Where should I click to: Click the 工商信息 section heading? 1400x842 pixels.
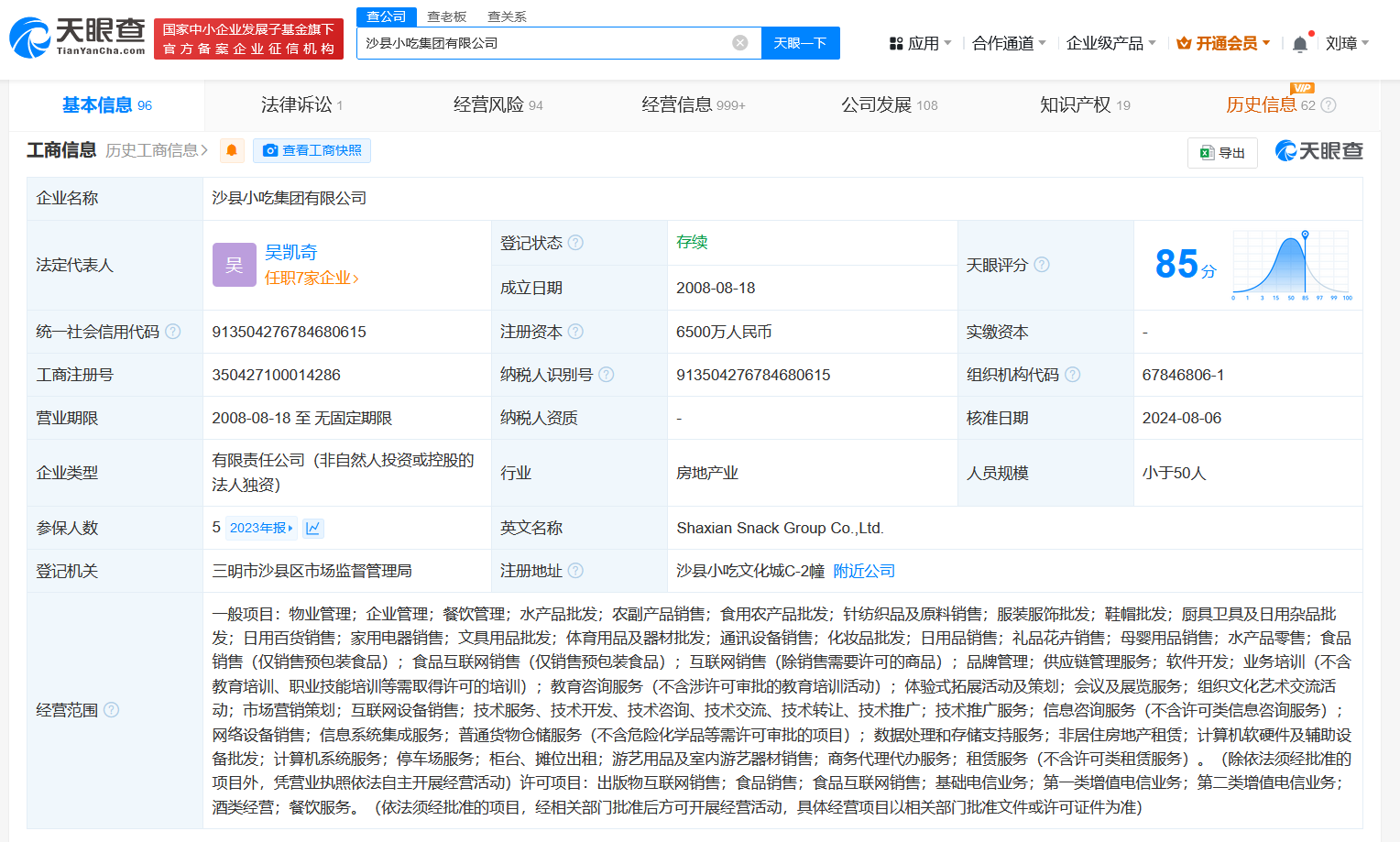pos(61,150)
